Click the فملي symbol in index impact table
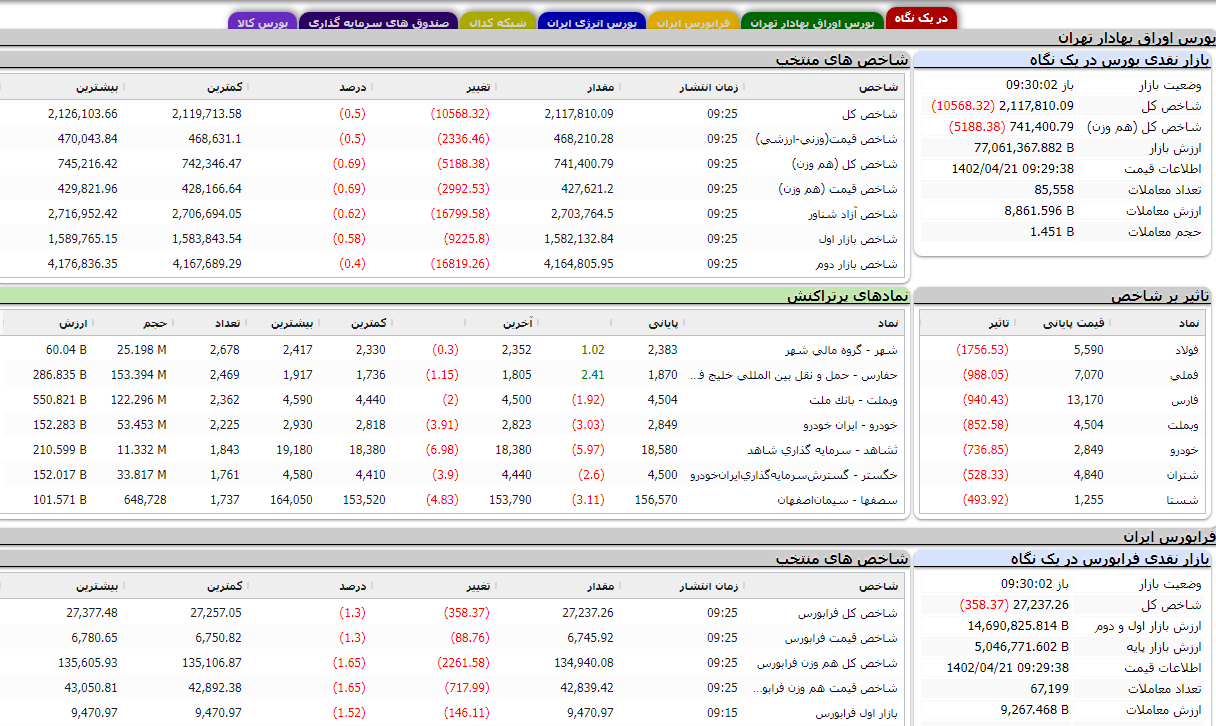This screenshot has width=1216, height=726. [1188, 375]
